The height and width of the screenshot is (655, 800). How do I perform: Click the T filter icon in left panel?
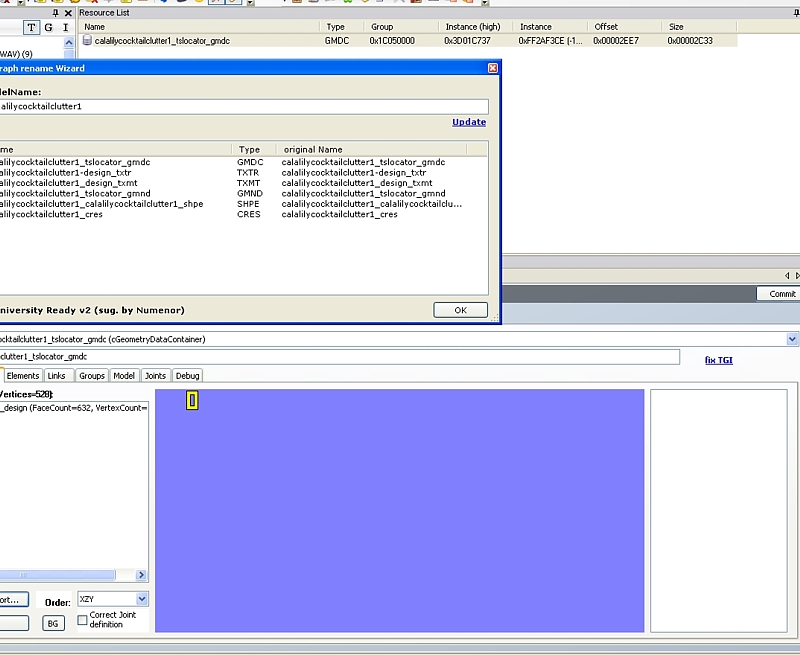32,27
